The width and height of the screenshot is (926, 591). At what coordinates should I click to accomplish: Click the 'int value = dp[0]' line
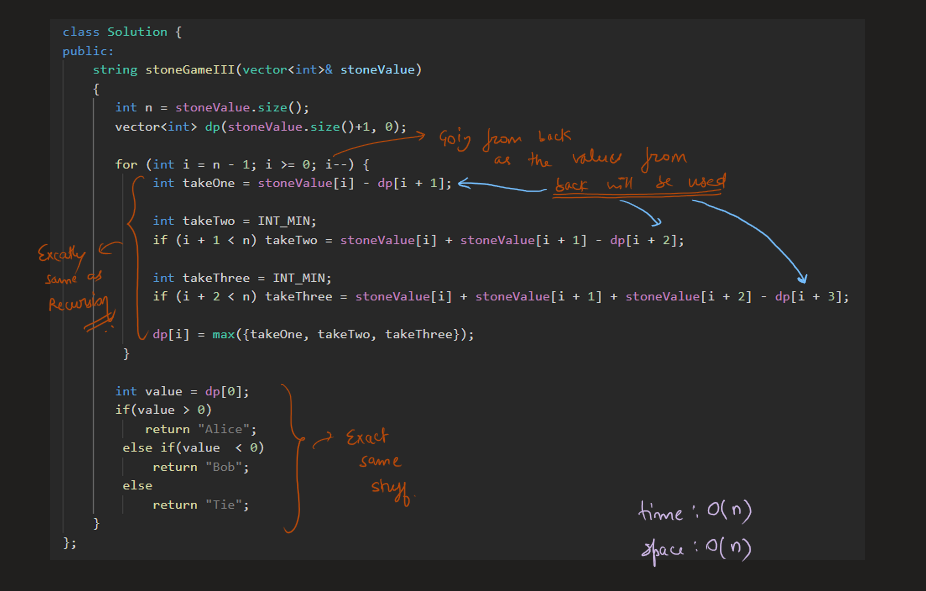[182, 391]
